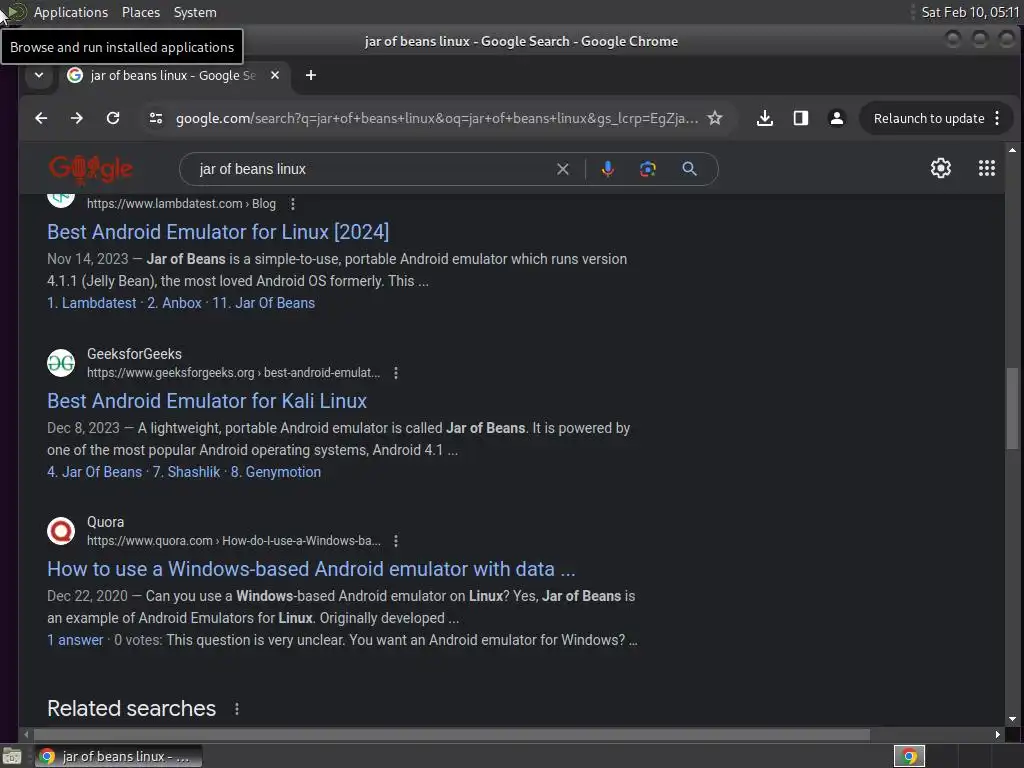The height and width of the screenshot is (768, 1024).
Task: Click the clock showing Sat Feb 10
Action: pos(969,12)
